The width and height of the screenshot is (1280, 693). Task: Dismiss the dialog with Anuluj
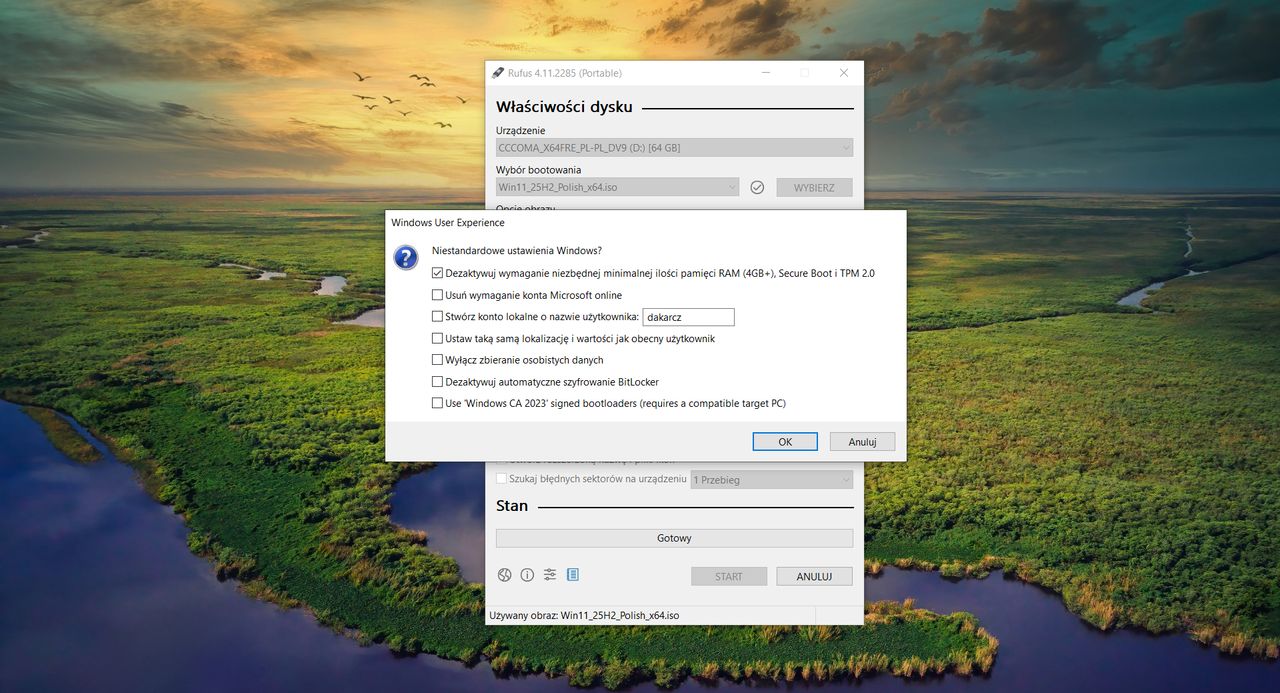click(862, 441)
